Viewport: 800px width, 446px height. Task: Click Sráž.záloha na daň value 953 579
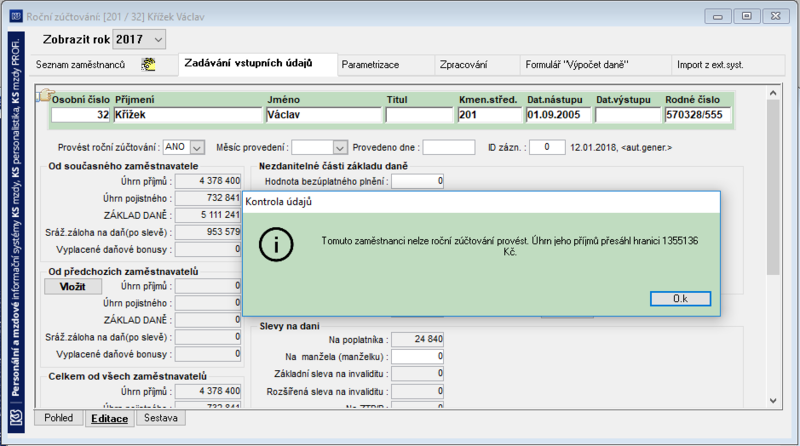tap(208, 232)
